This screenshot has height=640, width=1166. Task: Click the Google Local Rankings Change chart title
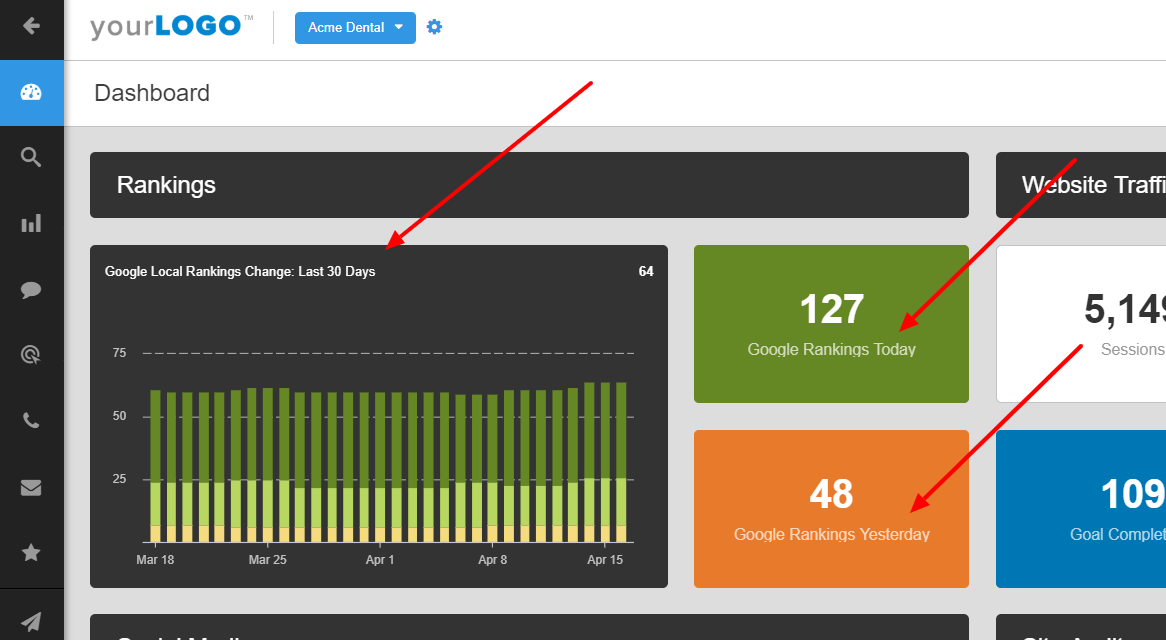point(240,272)
